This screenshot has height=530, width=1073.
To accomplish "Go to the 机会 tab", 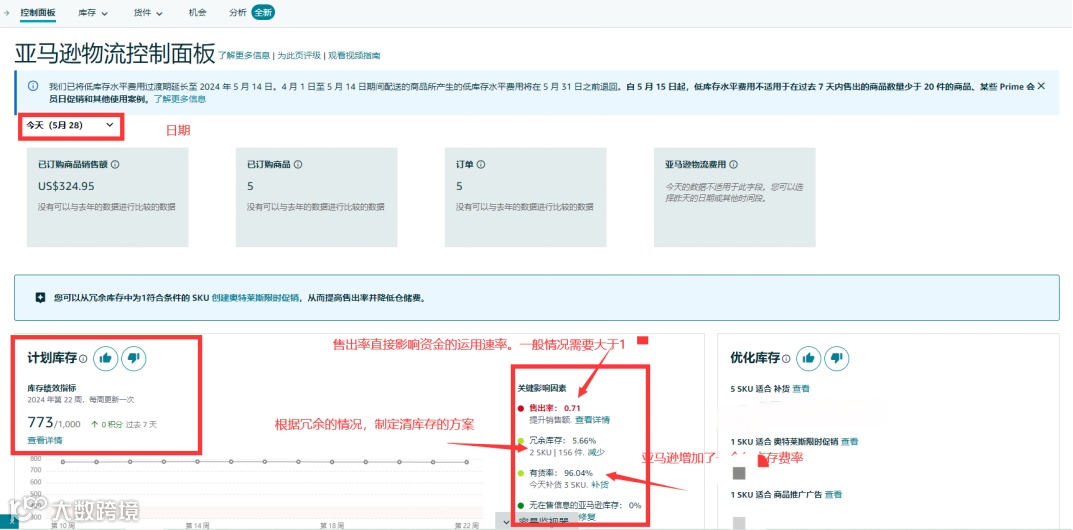I will (x=196, y=12).
